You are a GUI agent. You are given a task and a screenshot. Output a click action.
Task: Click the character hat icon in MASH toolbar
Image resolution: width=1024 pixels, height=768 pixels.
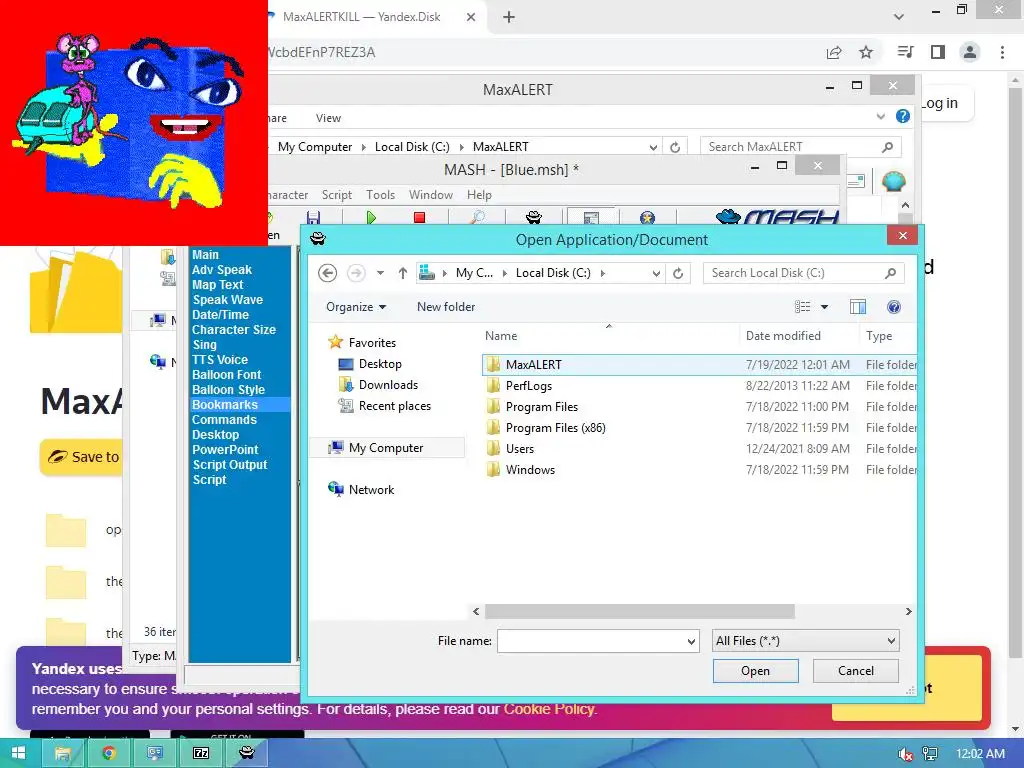(534, 217)
